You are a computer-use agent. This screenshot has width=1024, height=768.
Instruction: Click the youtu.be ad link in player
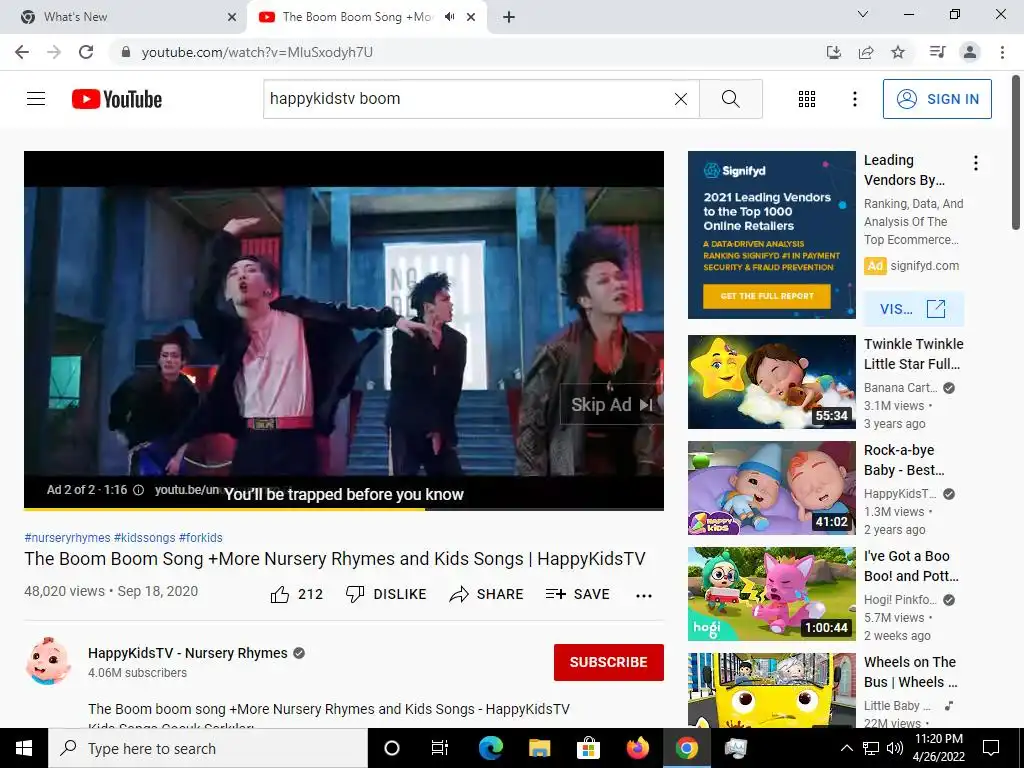(187, 490)
